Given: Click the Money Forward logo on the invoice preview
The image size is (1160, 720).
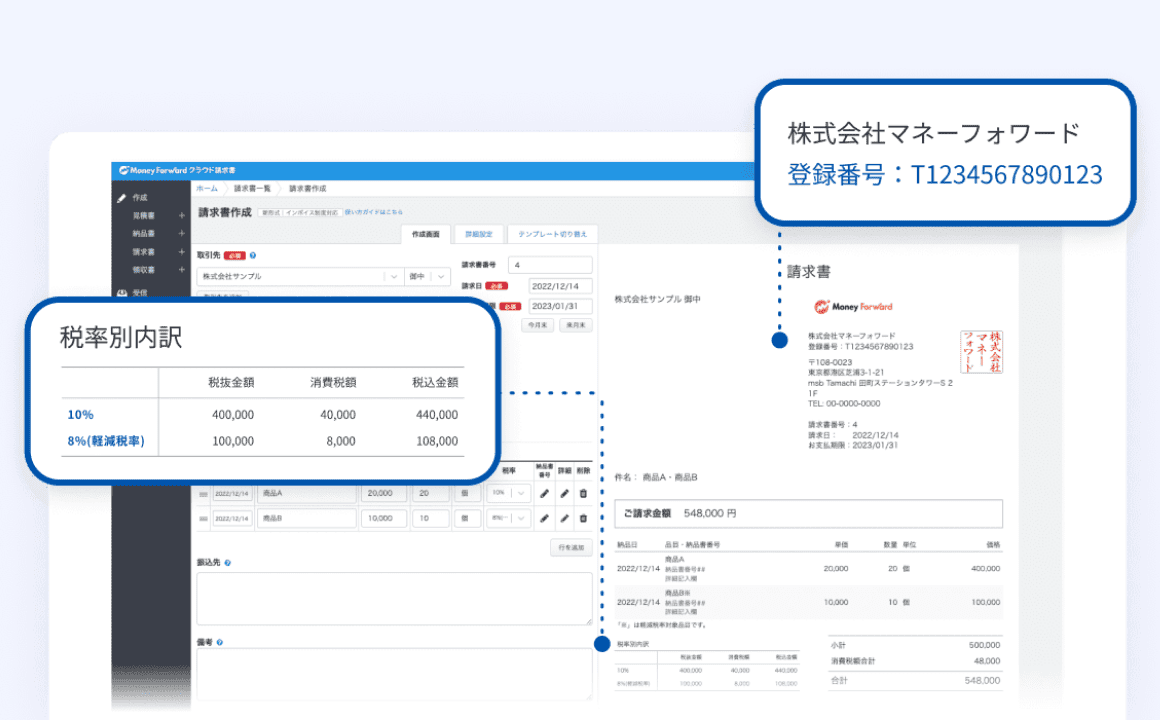Looking at the screenshot, I should pos(853,307).
